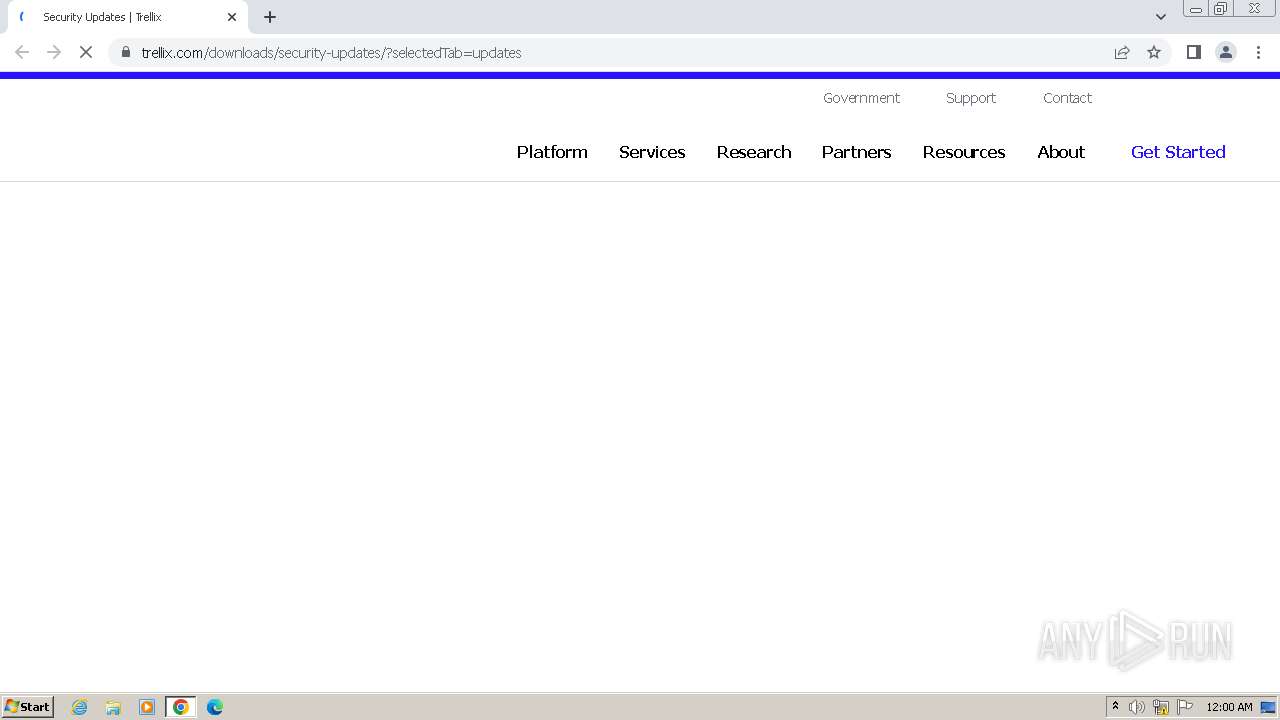Screen dimensions: 1280x720
Task: Stop loading the page with the X button
Action: [x=86, y=52]
